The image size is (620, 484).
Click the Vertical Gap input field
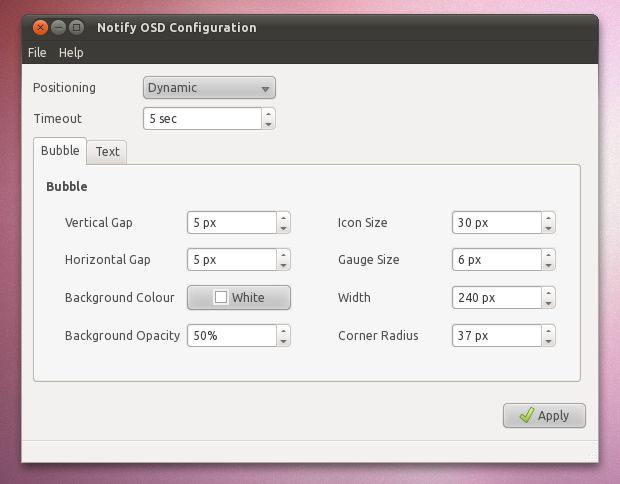click(232, 223)
